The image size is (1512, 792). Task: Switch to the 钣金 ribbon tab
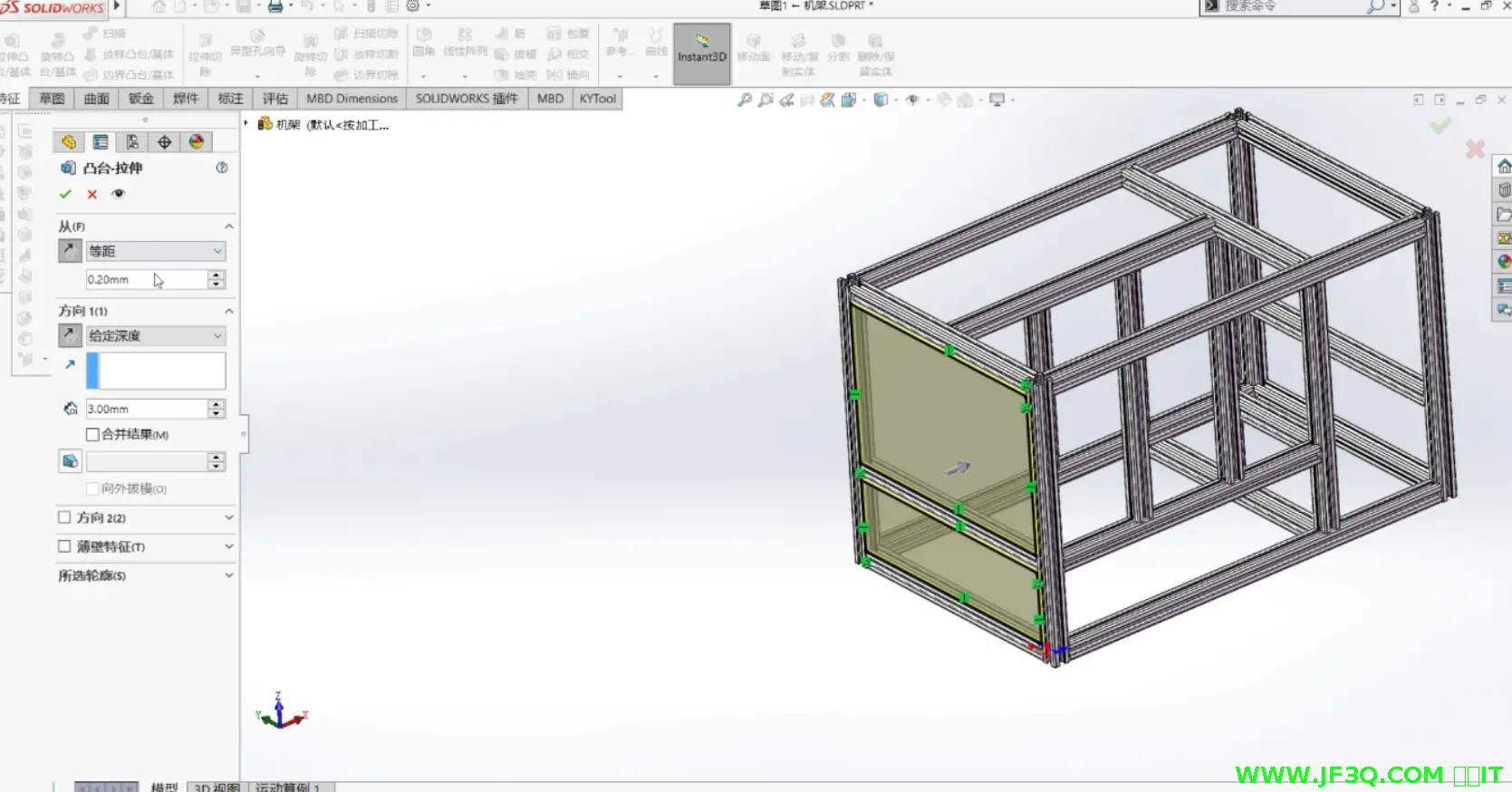pyautogui.click(x=140, y=99)
